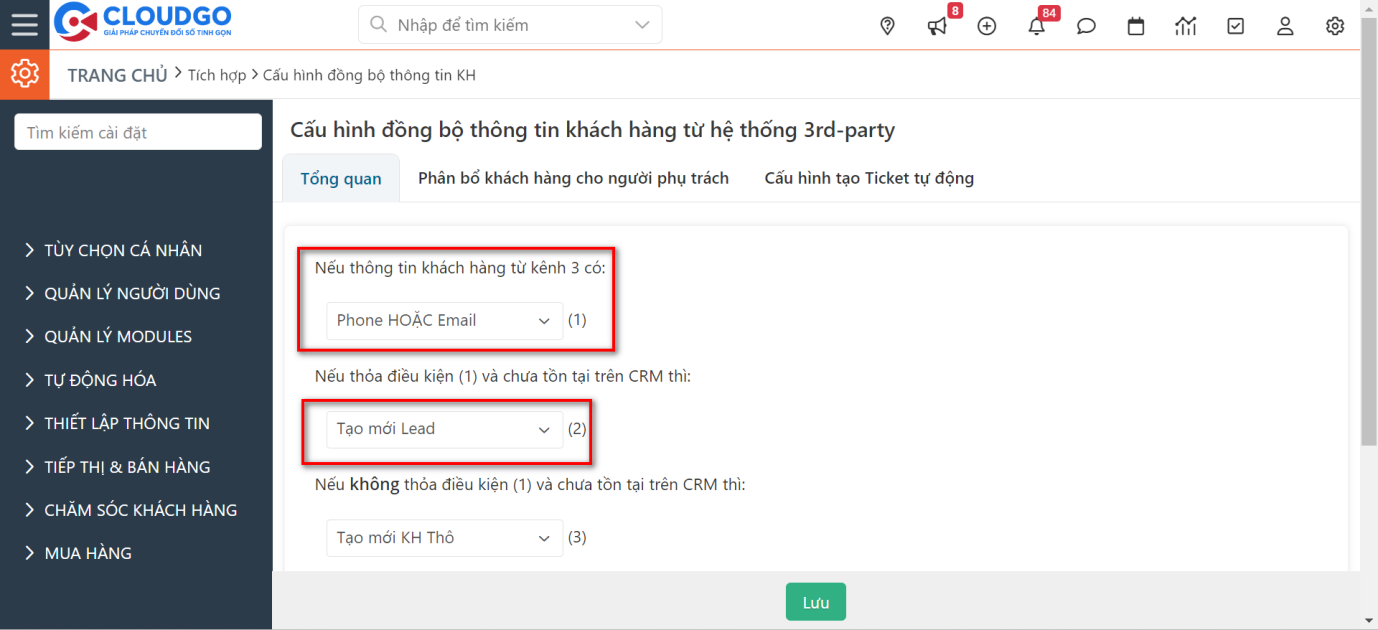
Task: Focus the Tìm kiếm cài đặt field
Action: 138,132
